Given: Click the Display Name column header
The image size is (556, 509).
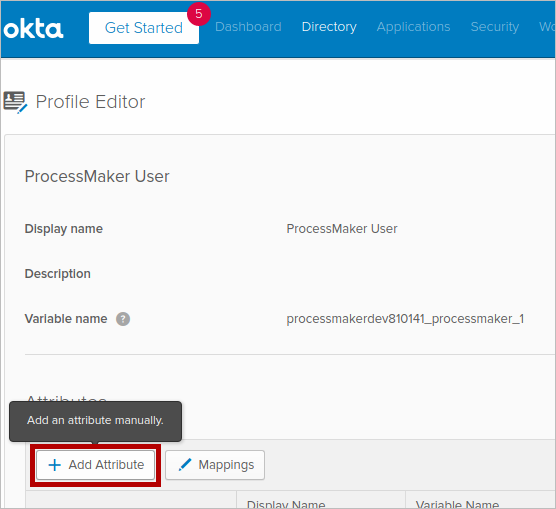Looking at the screenshot, I should click(x=286, y=504).
